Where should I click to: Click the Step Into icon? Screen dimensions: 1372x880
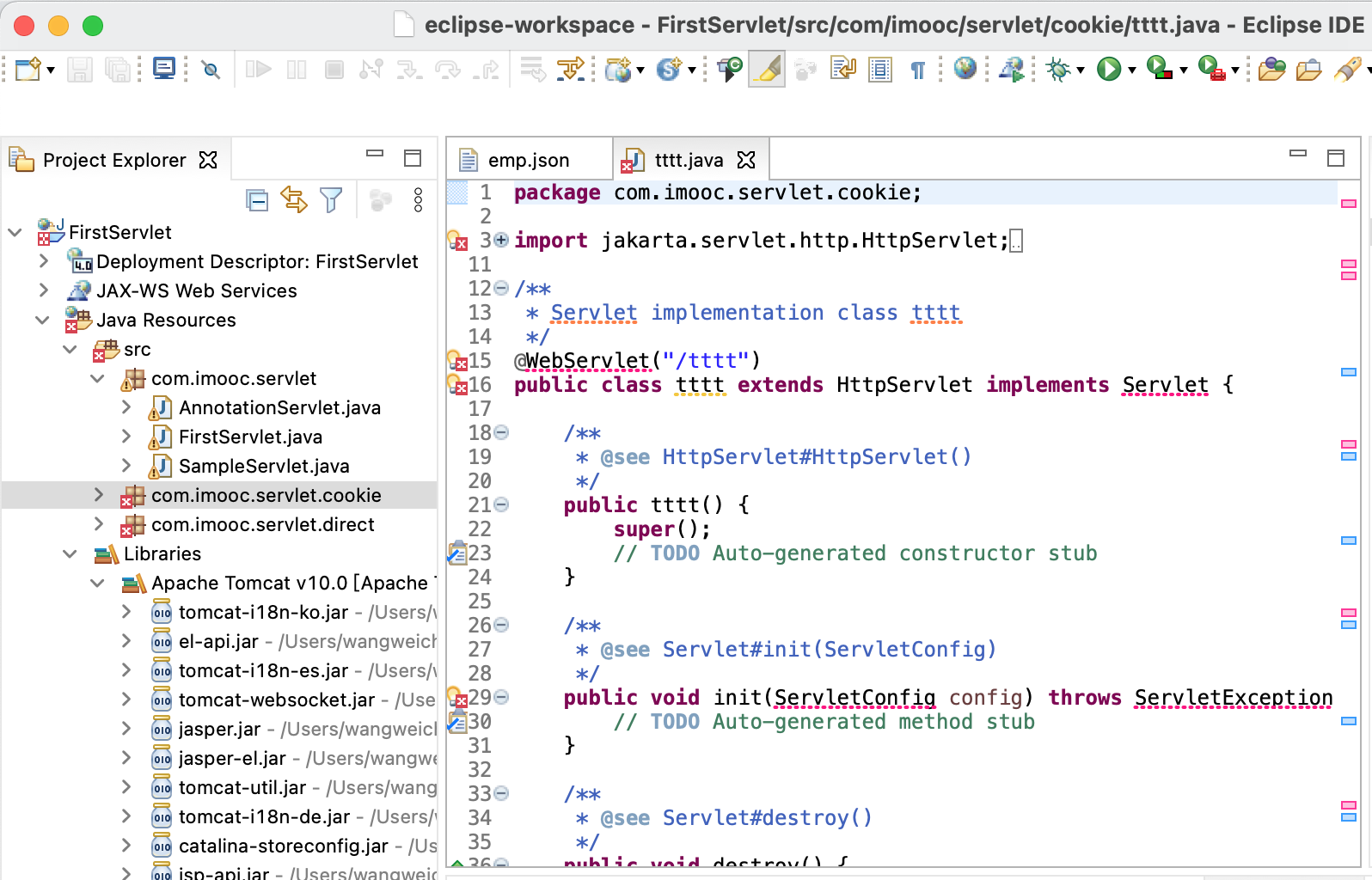pyautogui.click(x=409, y=69)
